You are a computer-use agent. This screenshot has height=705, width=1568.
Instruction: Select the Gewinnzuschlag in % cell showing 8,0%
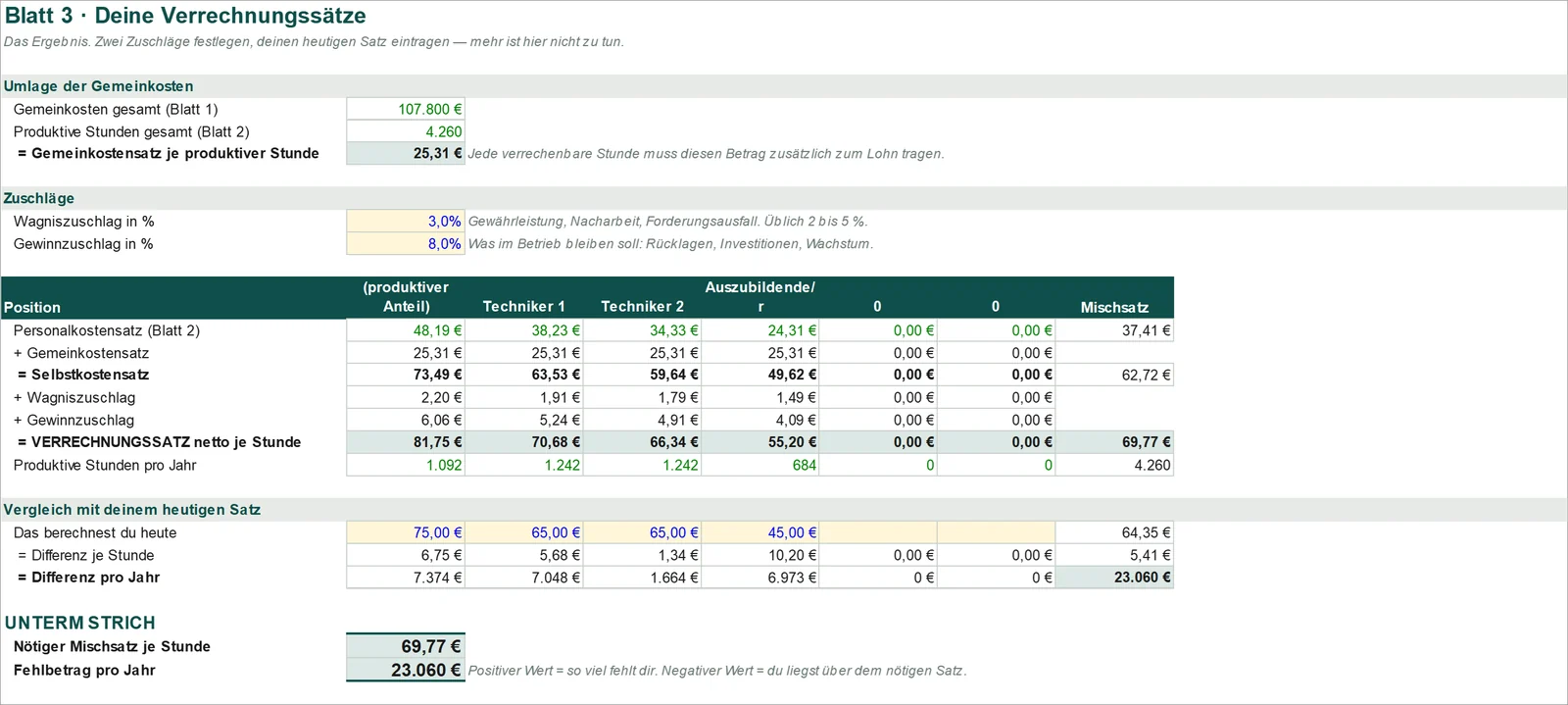[406, 244]
